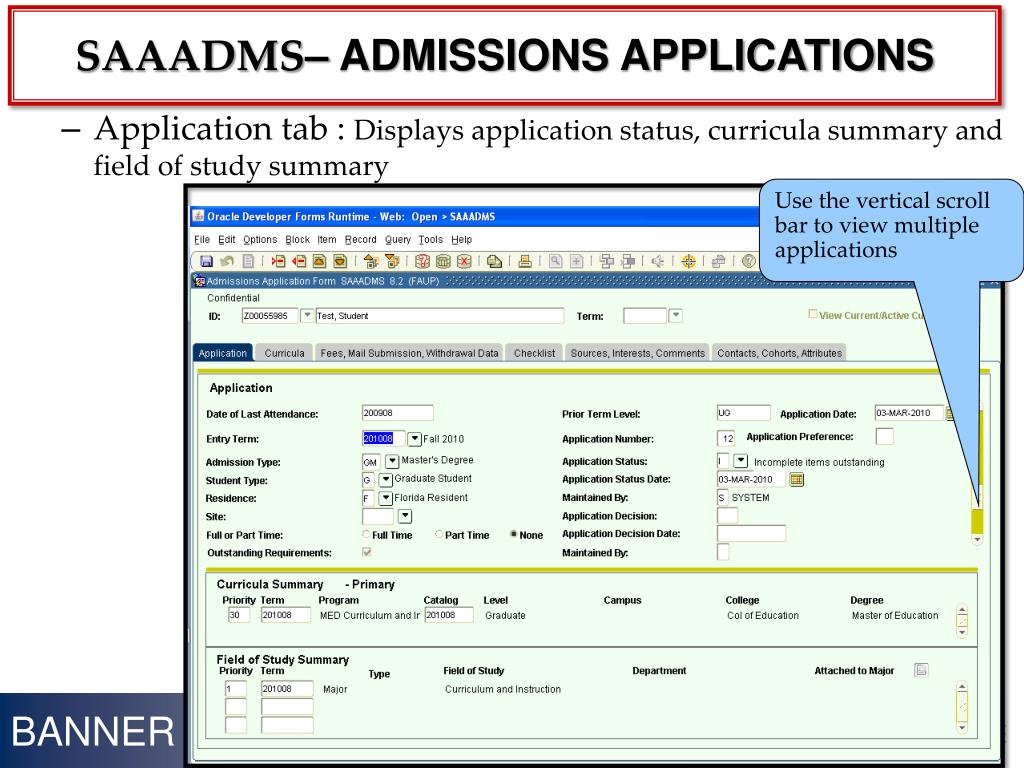Screen dimensions: 1024x768
Task: Open the File menu
Action: [202, 240]
